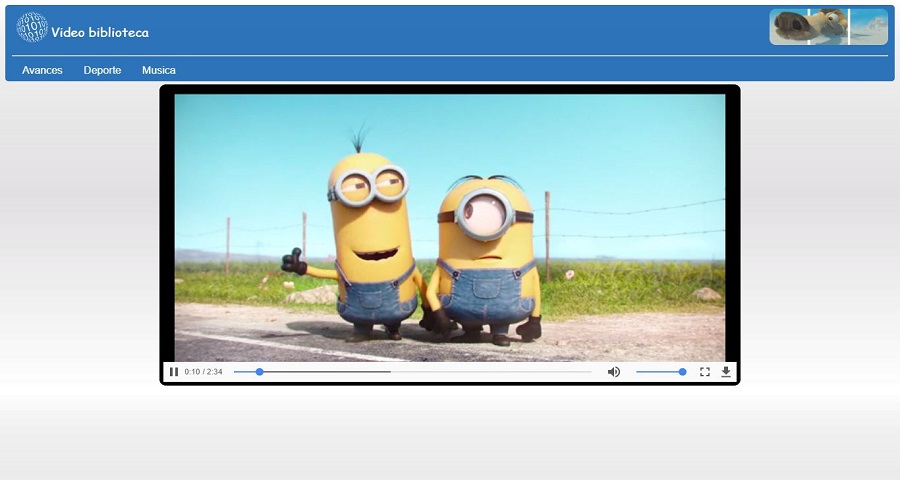The image size is (900, 480).
Task: Open the Deporte menu item
Action: [x=102, y=70]
